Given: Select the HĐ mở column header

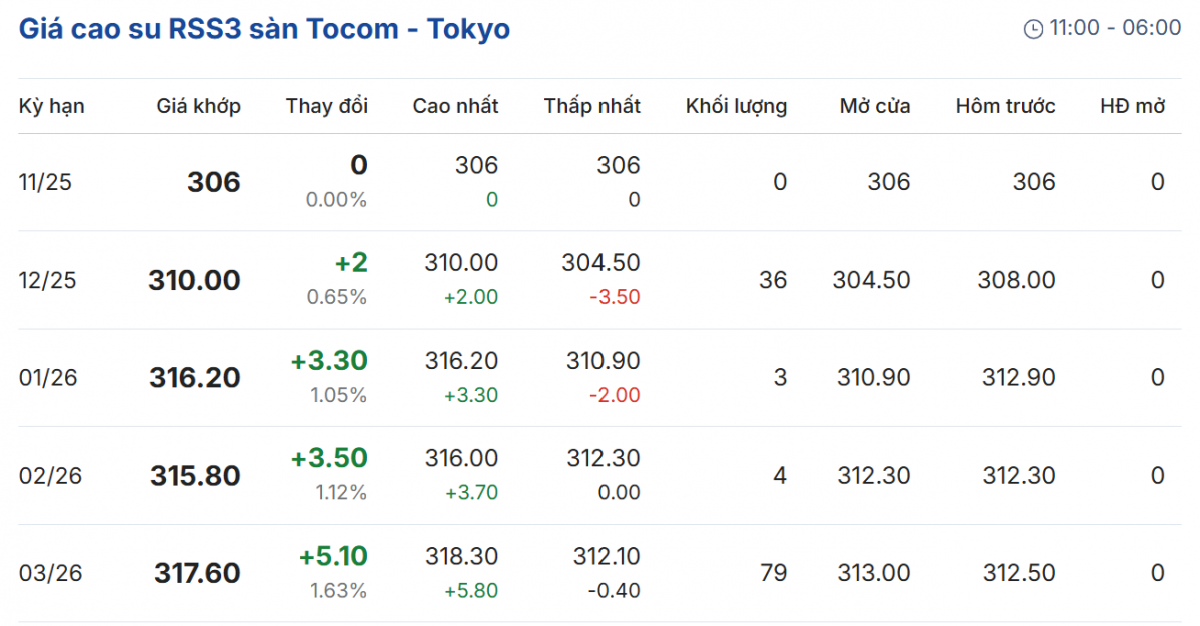Looking at the screenshot, I should [1132, 106].
